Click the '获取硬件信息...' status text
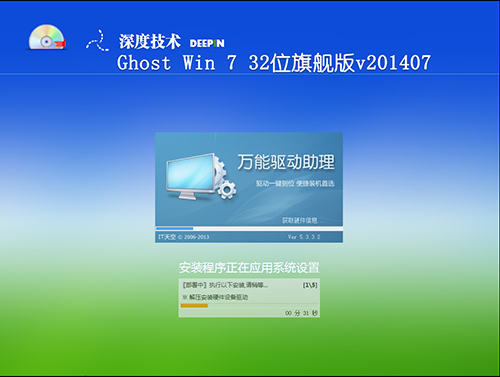500x377 pixels. pos(303,220)
